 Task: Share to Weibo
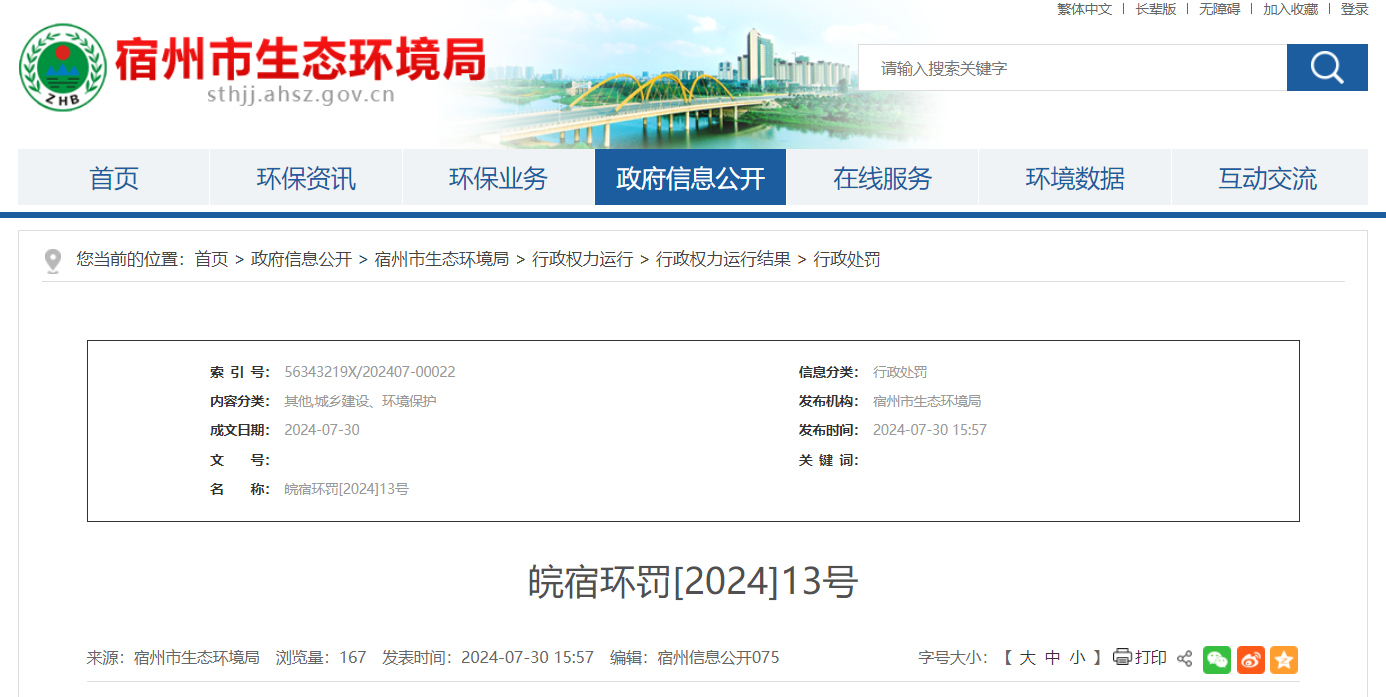pos(1251,659)
